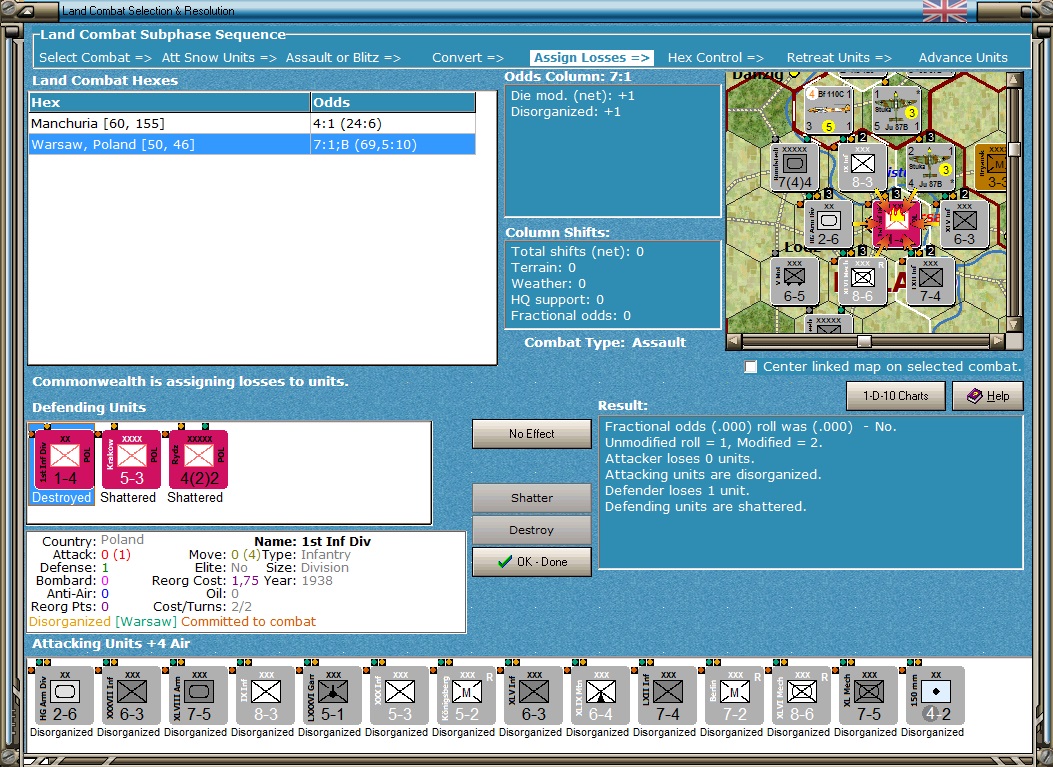Click the Assign Losses subphase step
Viewport: 1053px width, 767px height.
[592, 58]
